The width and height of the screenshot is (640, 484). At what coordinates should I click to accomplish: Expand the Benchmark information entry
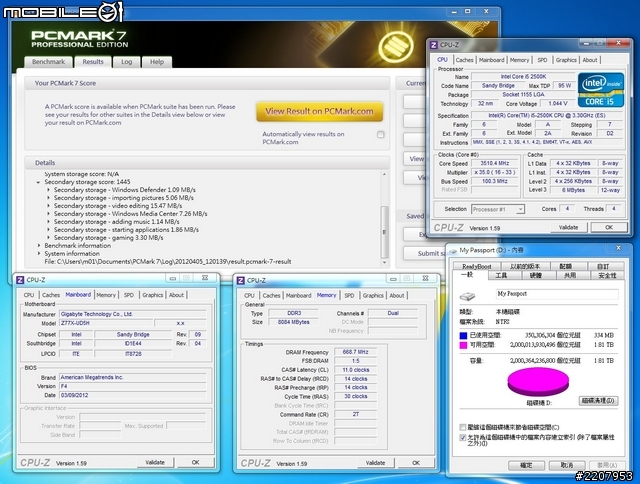pyautogui.click(x=39, y=245)
